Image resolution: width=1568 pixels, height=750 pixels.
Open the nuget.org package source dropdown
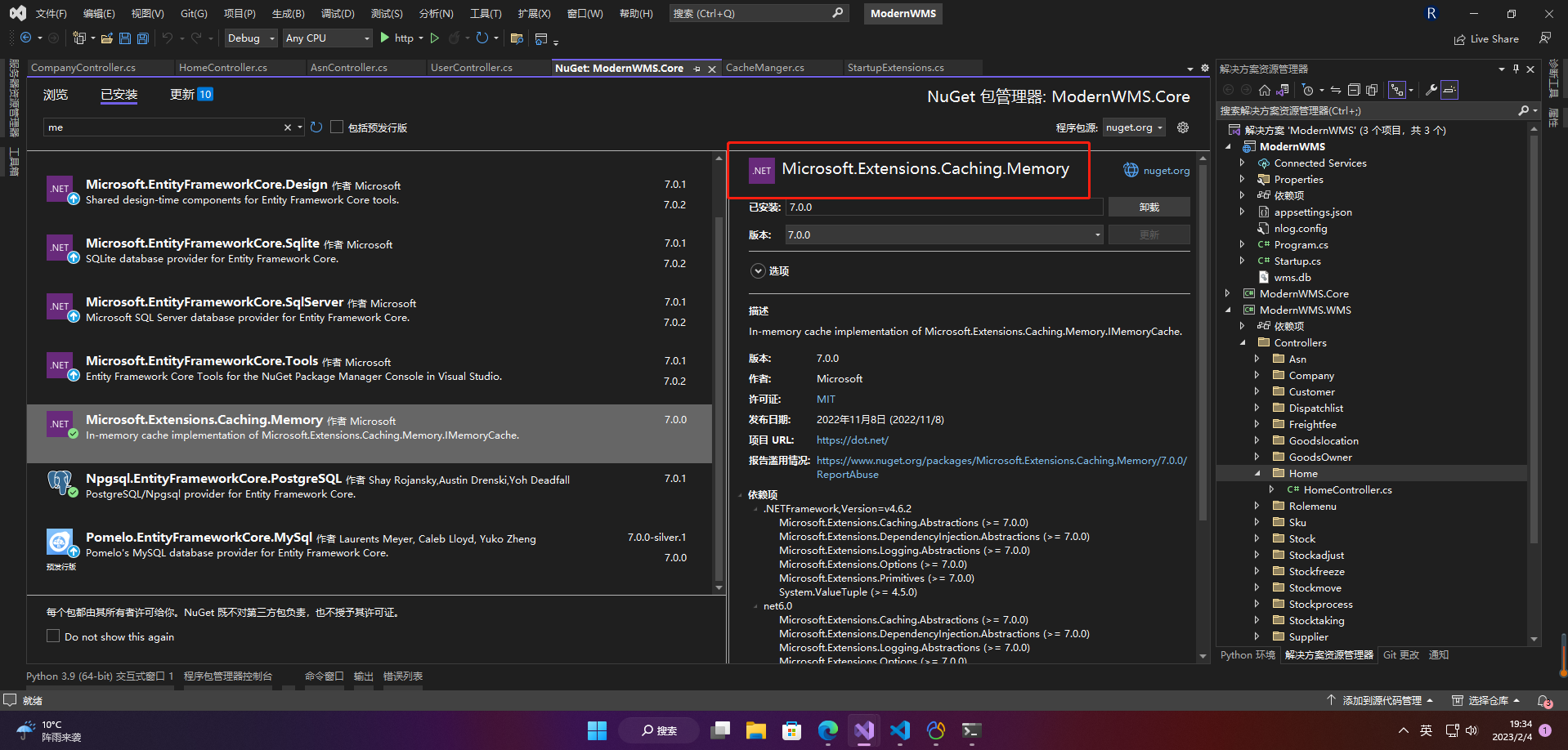[1135, 127]
